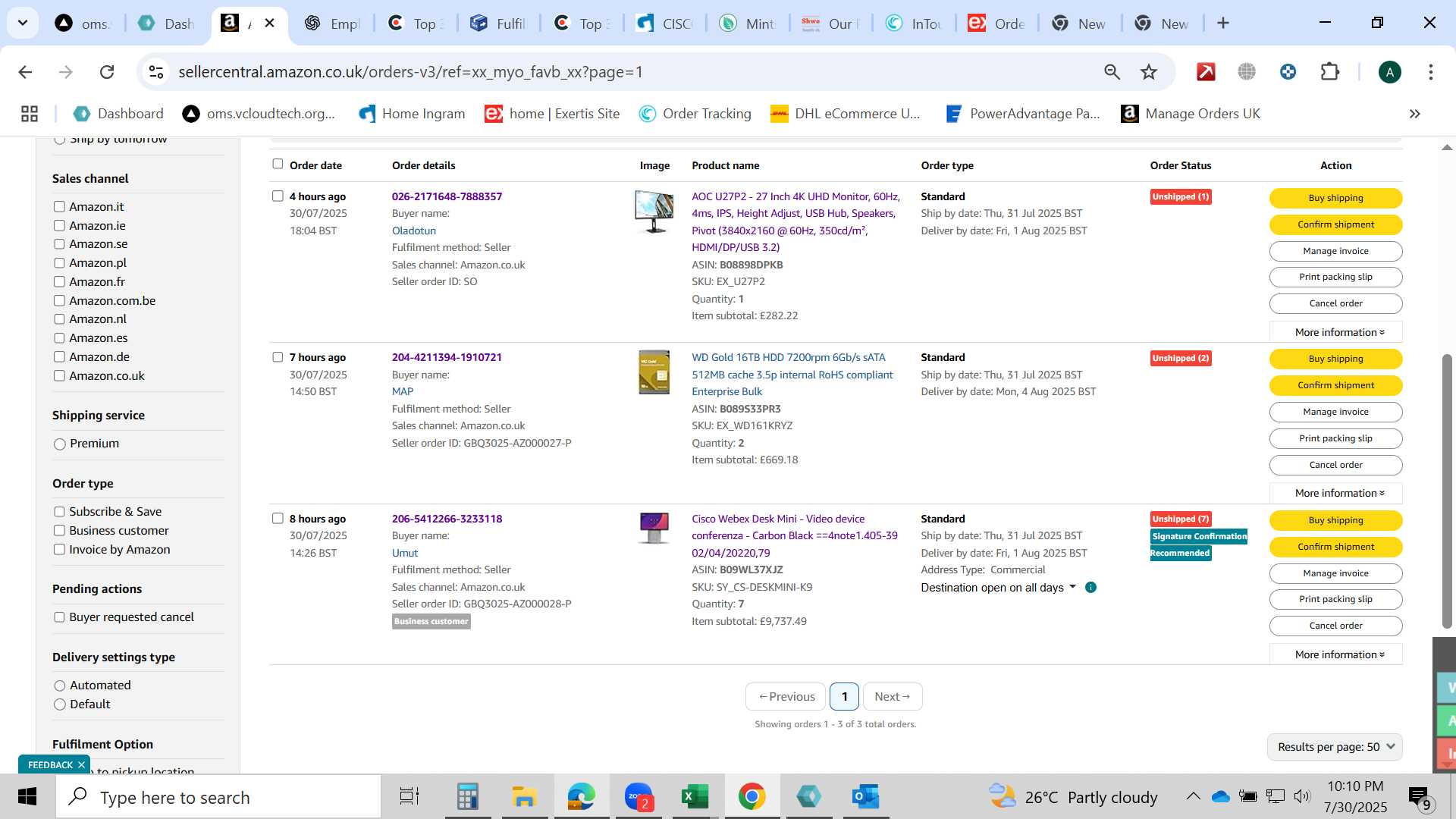Open Manage Orders UK bookmark
The width and height of the screenshot is (1456, 819).
tap(1190, 114)
